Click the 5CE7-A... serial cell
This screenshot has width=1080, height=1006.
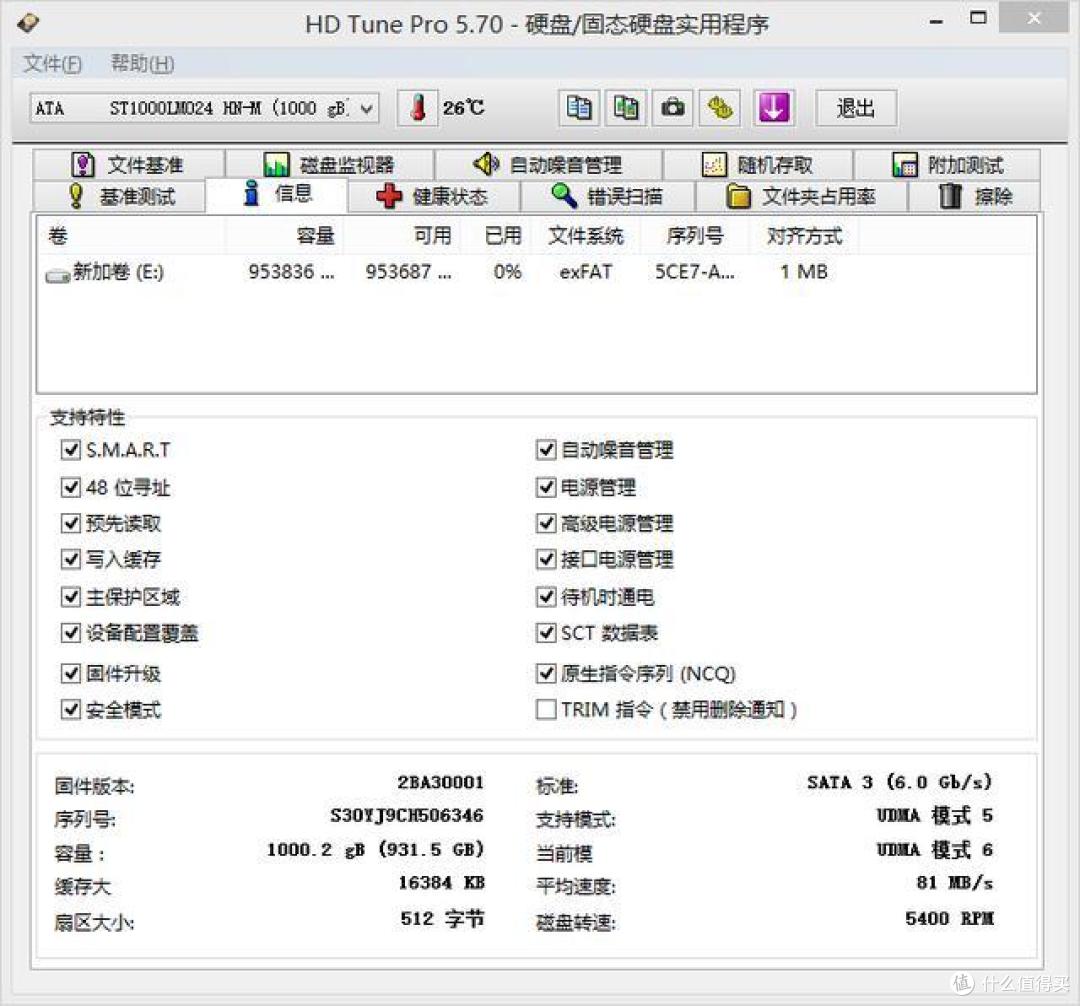pyautogui.click(x=694, y=272)
